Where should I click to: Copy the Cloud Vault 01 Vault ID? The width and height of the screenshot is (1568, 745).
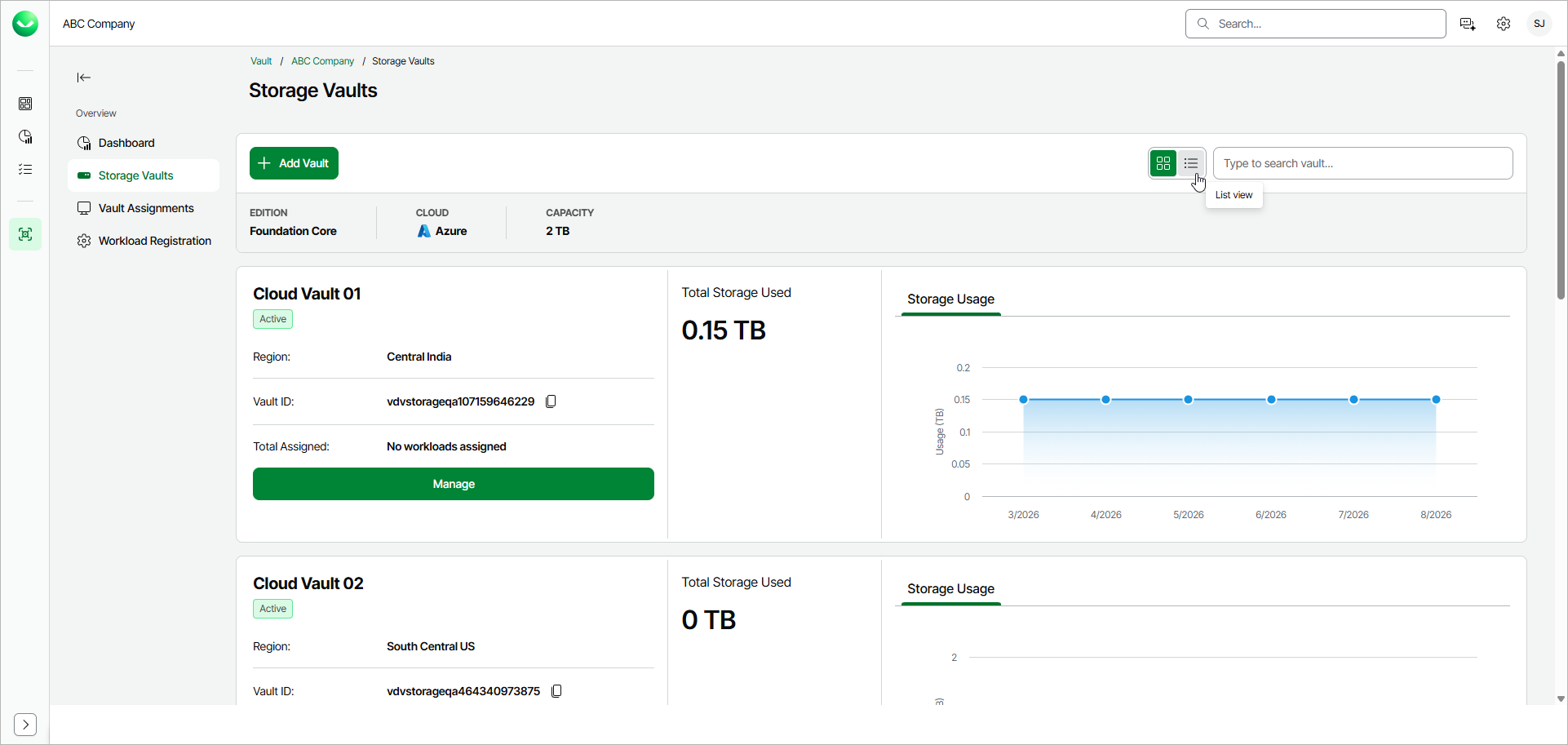[551, 401]
